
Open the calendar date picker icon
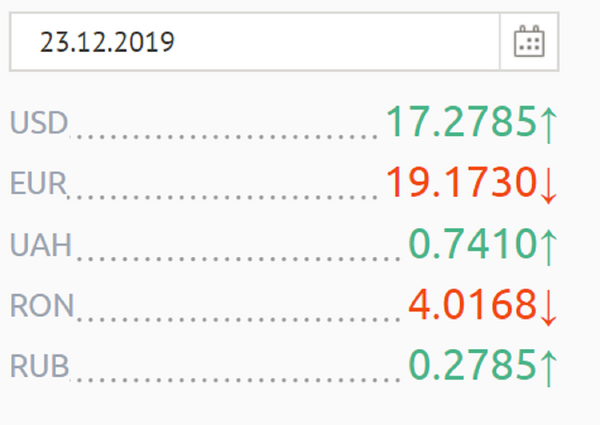pyautogui.click(x=529, y=41)
